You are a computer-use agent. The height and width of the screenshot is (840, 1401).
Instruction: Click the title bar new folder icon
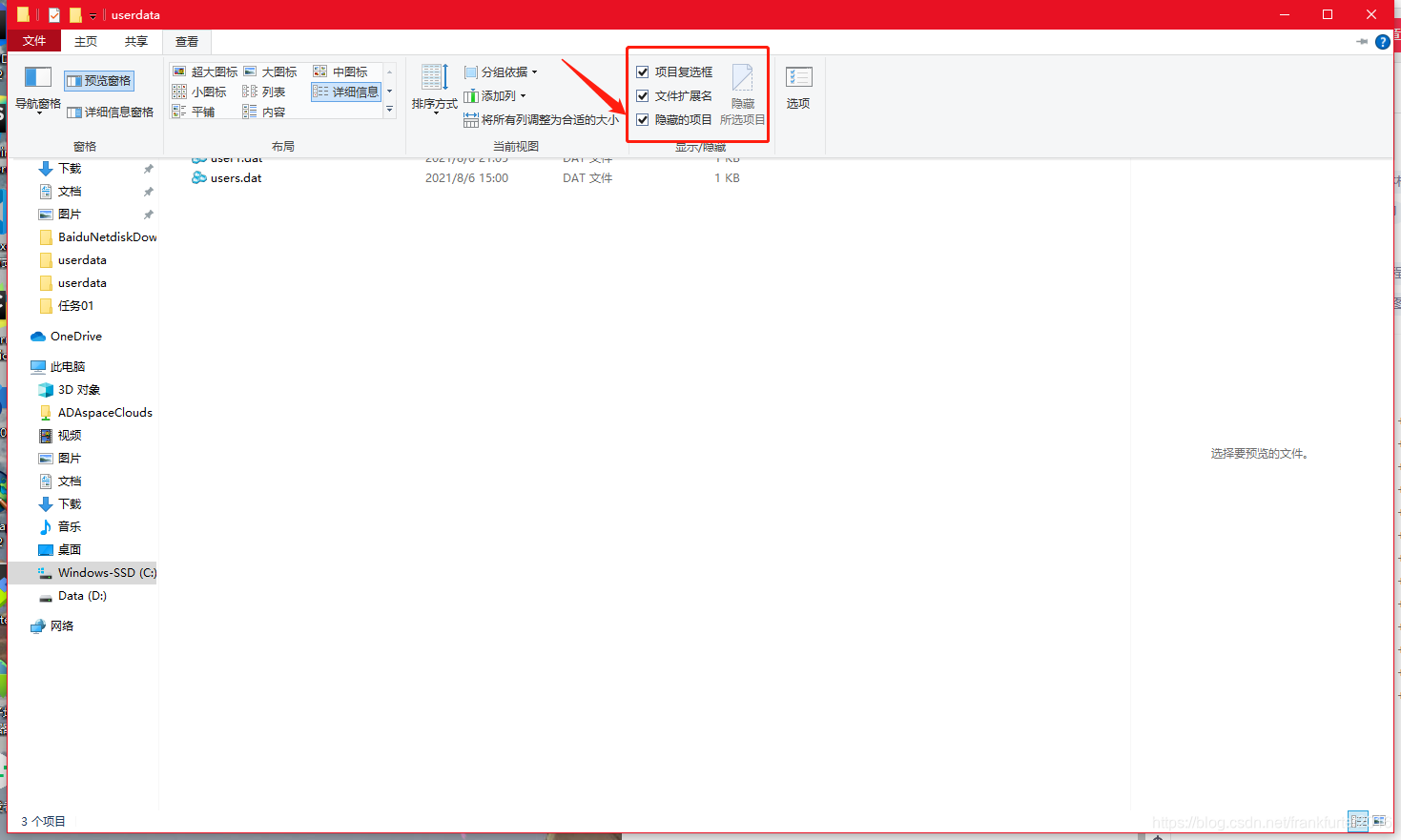(x=75, y=15)
